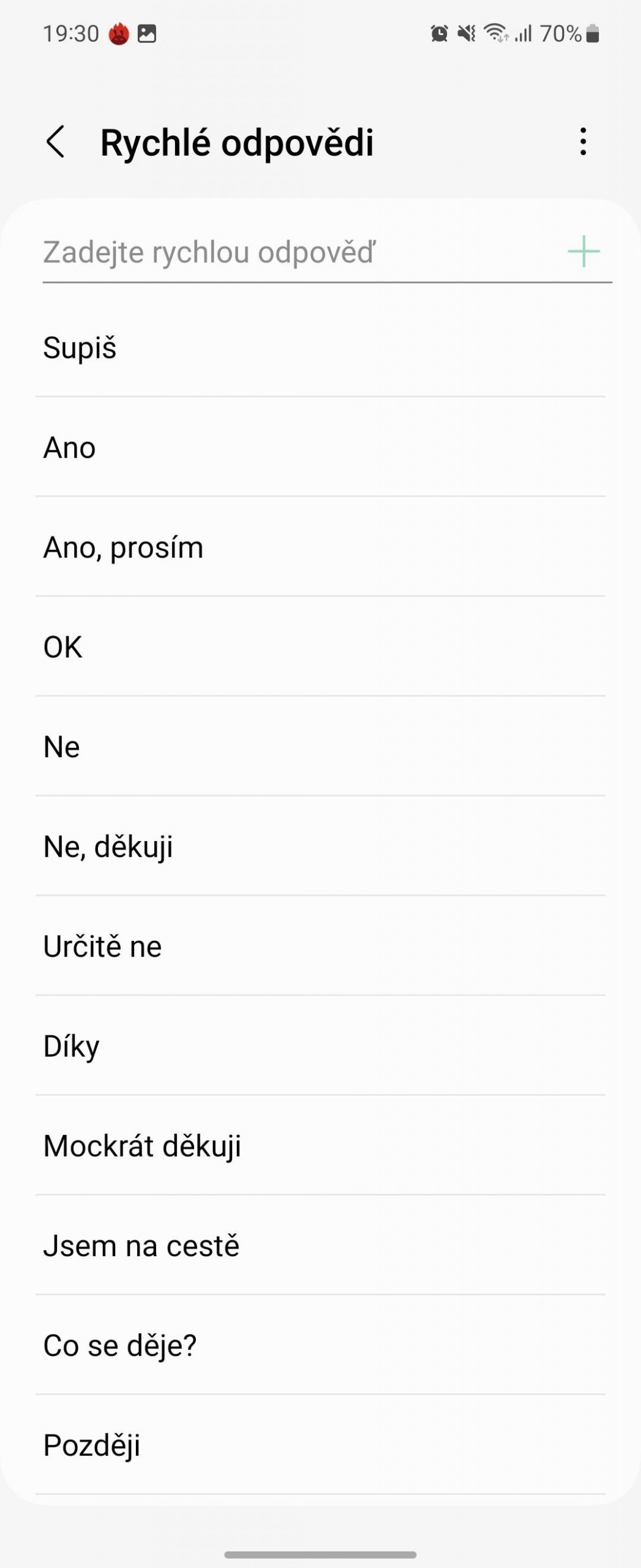Open the Určitě ne reply
The height and width of the screenshot is (1568, 641).
click(320, 946)
